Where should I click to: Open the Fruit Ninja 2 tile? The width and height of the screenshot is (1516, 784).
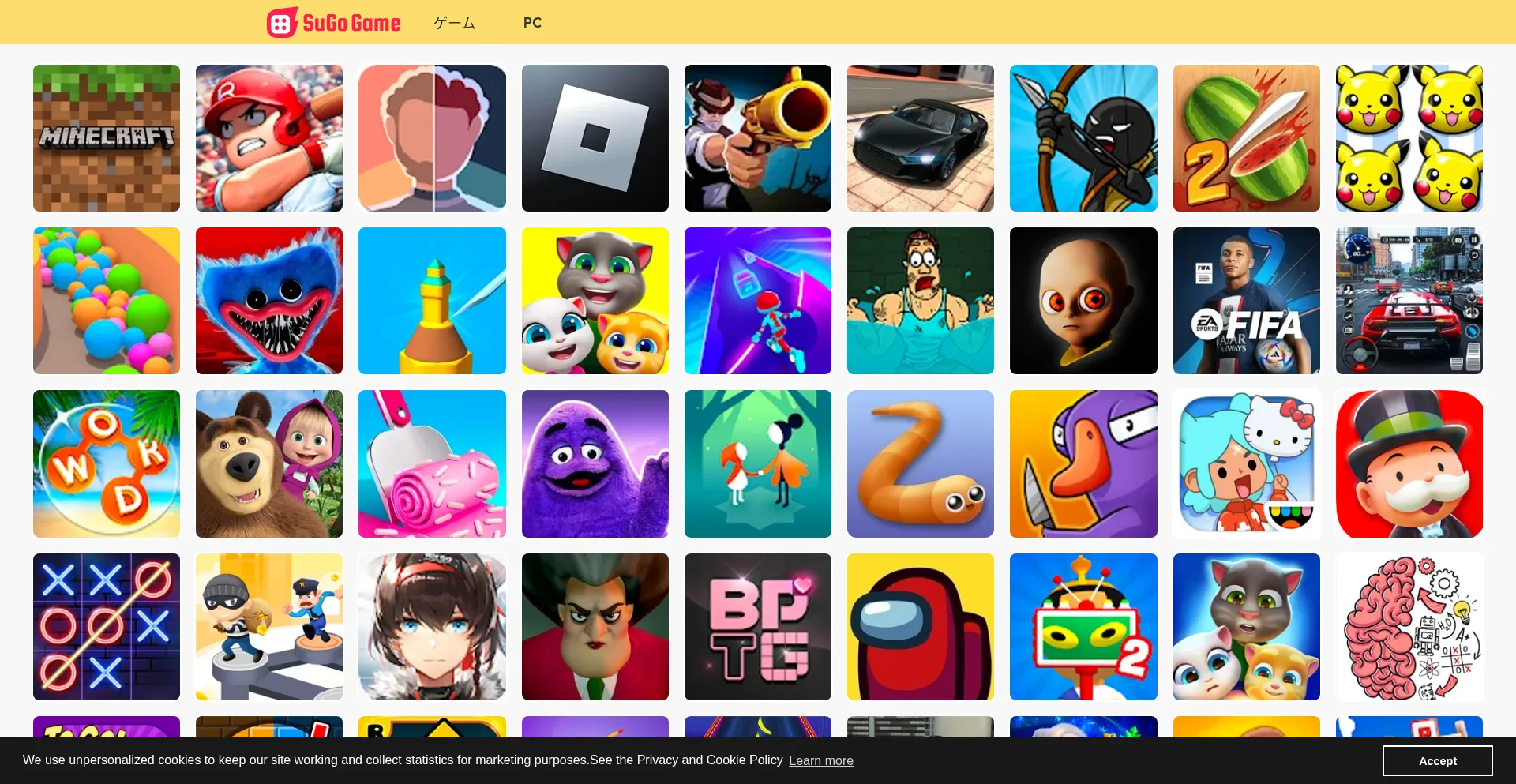coord(1247,138)
